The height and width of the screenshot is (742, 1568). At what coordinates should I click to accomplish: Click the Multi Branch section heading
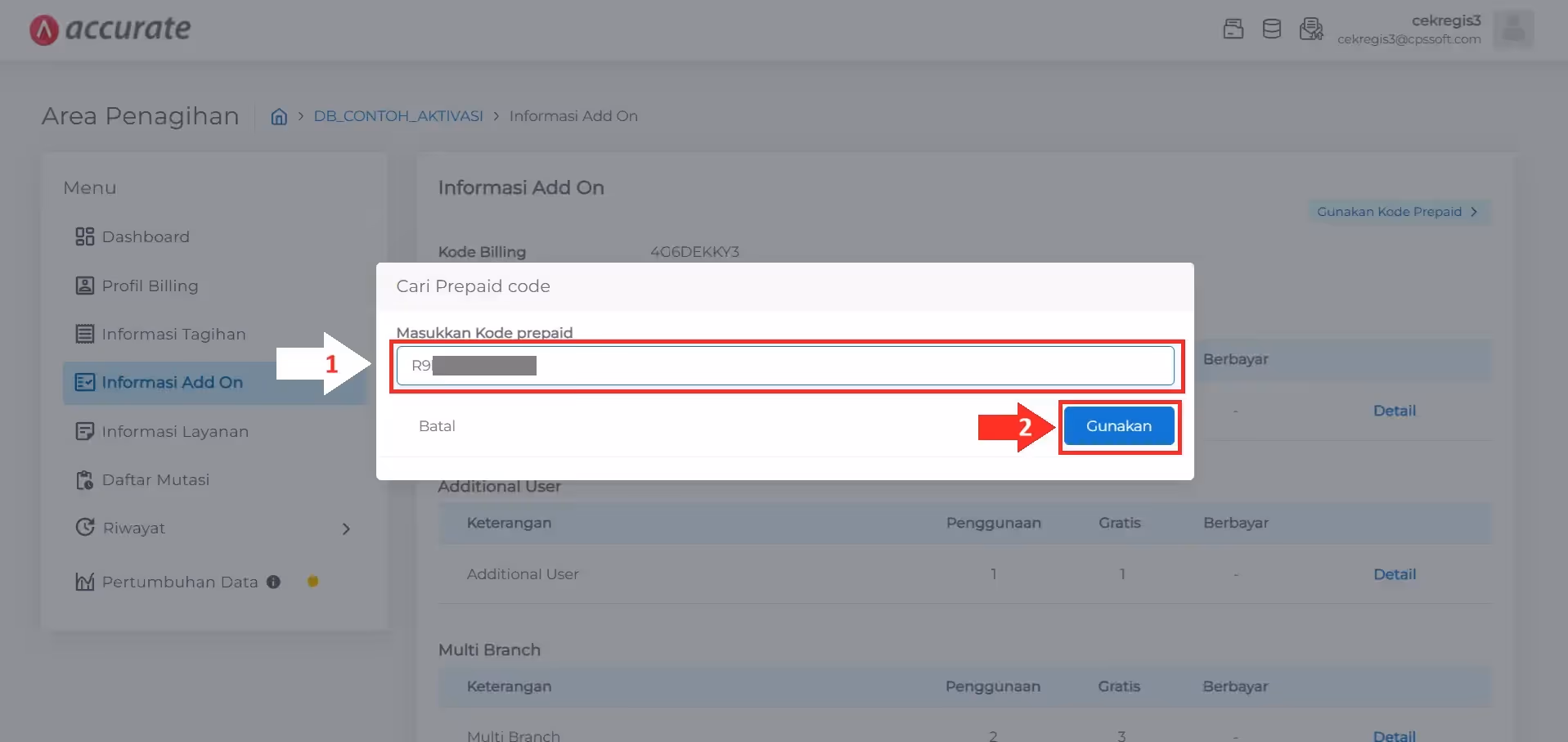coord(489,650)
